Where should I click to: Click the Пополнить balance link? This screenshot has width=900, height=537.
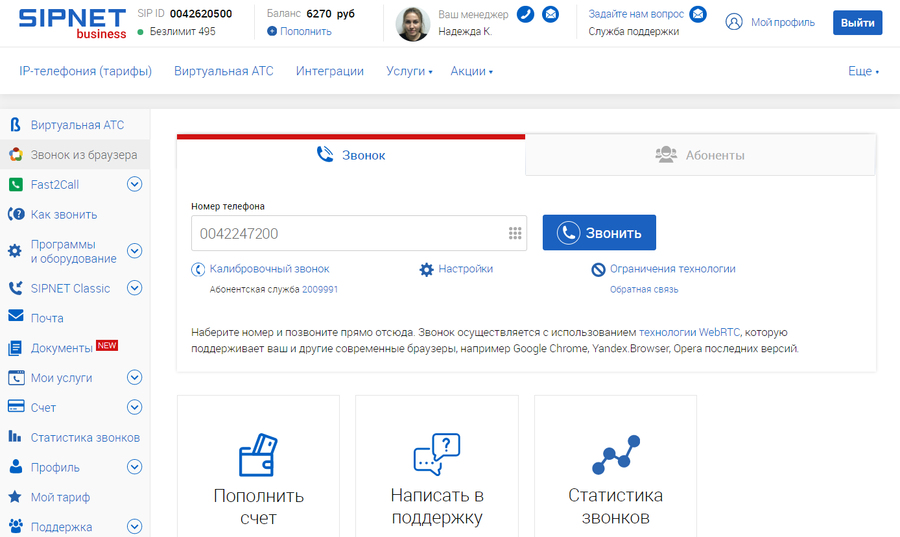pyautogui.click(x=306, y=31)
